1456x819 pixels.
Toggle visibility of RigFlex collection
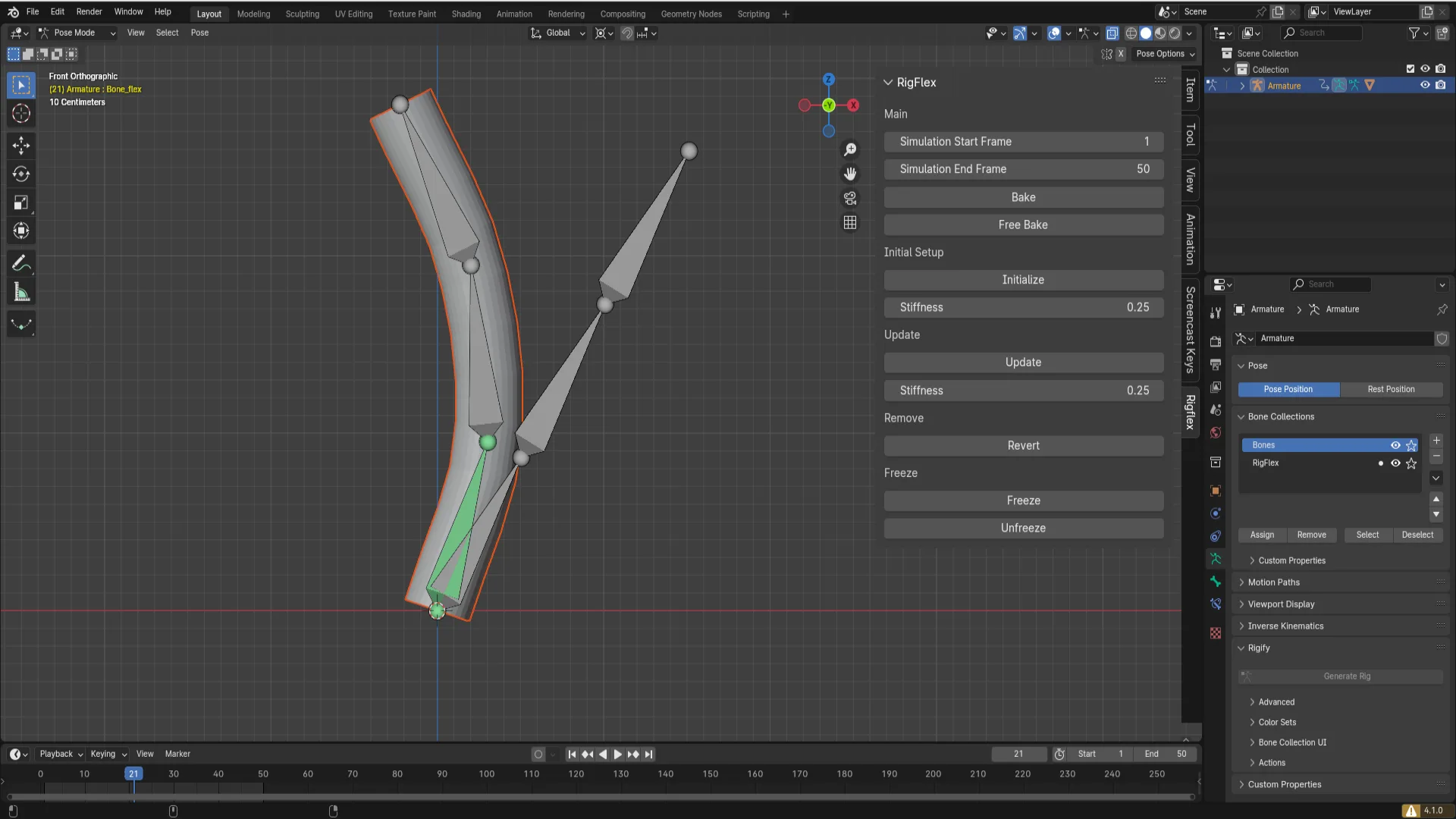click(1396, 462)
